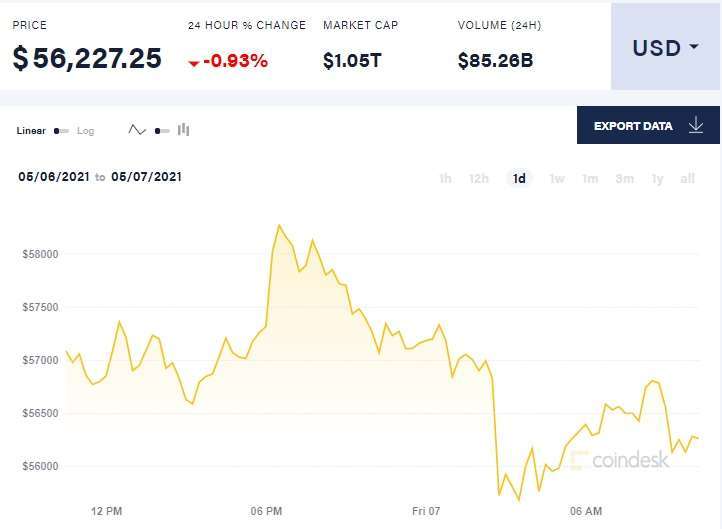
Task: Click the Export Data button
Action: [x=648, y=125]
